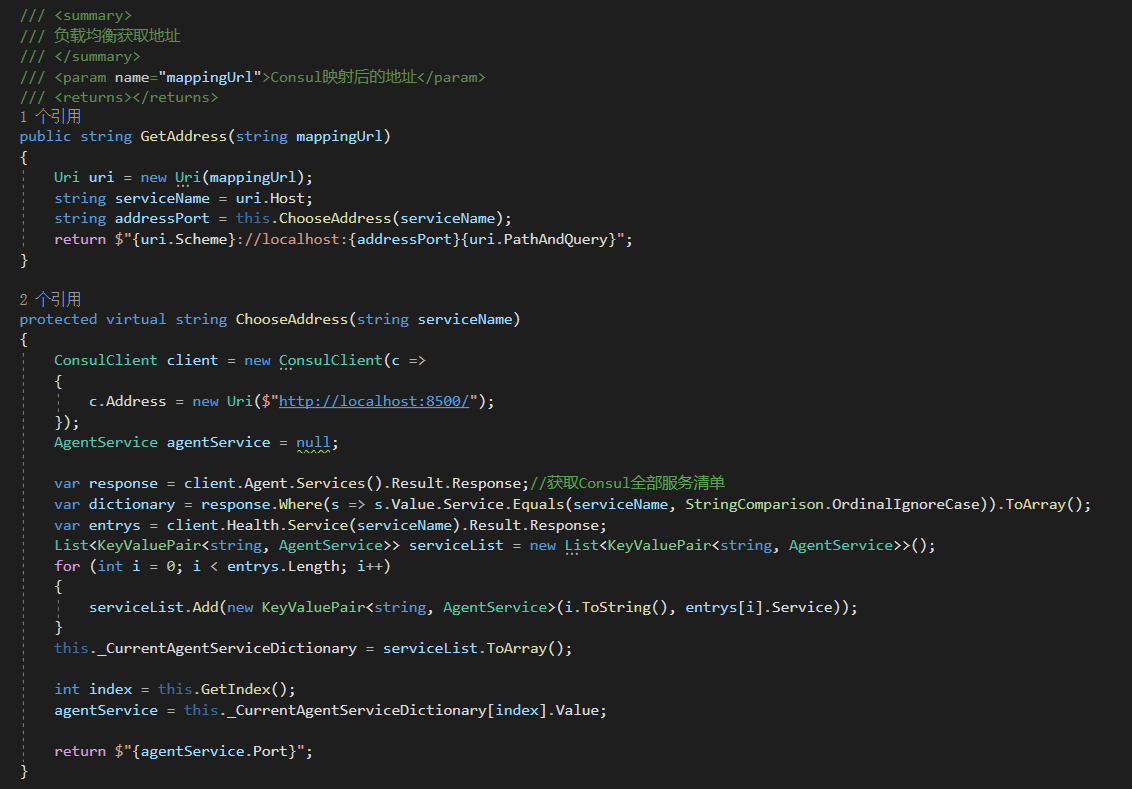Click the AgentService variable declaration
Screen dimensions: 1132x789
tap(219, 441)
